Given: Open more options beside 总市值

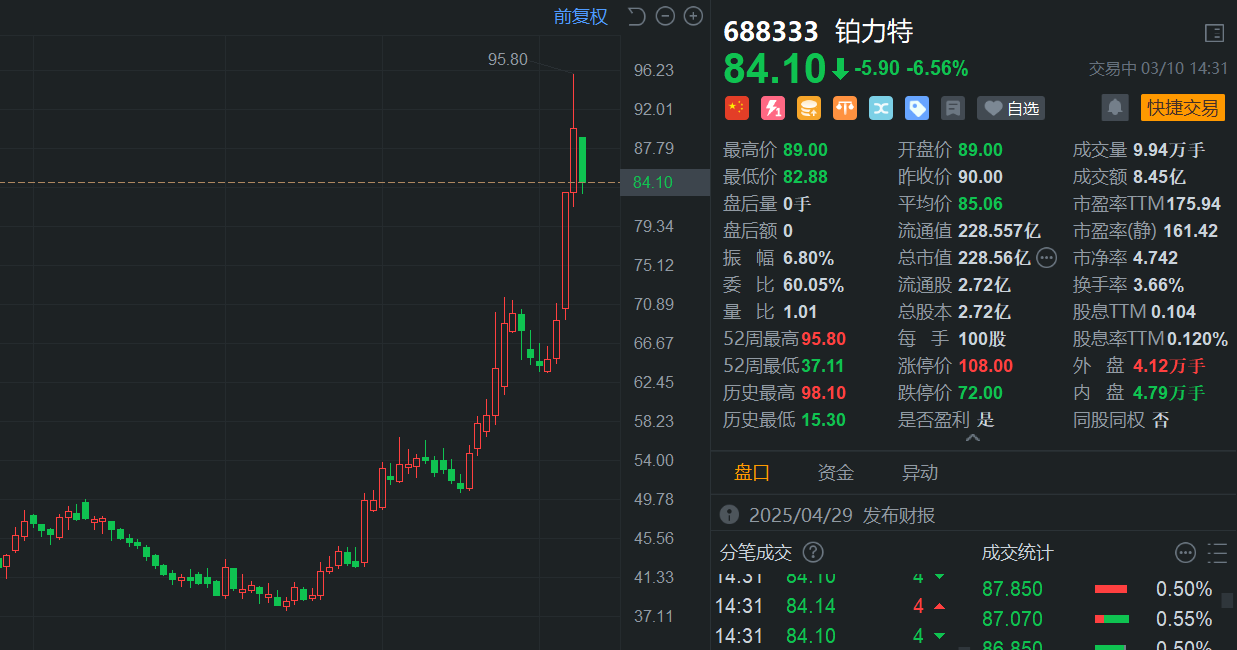Looking at the screenshot, I should pos(1047,258).
